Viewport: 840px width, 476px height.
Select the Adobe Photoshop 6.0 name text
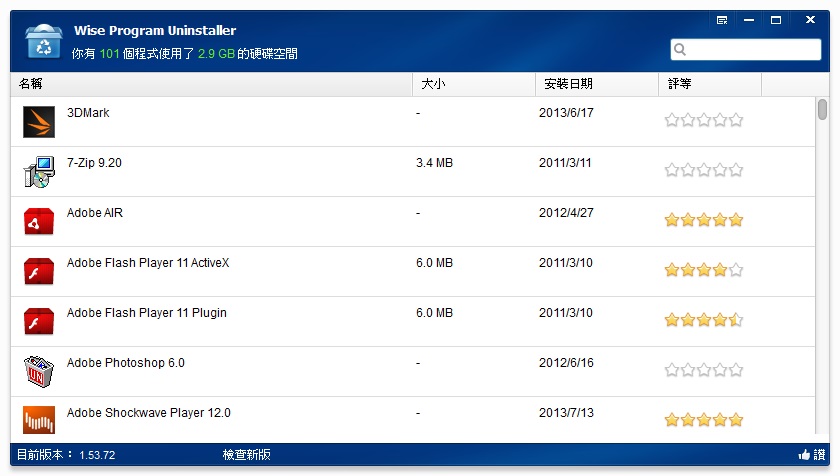click(126, 362)
